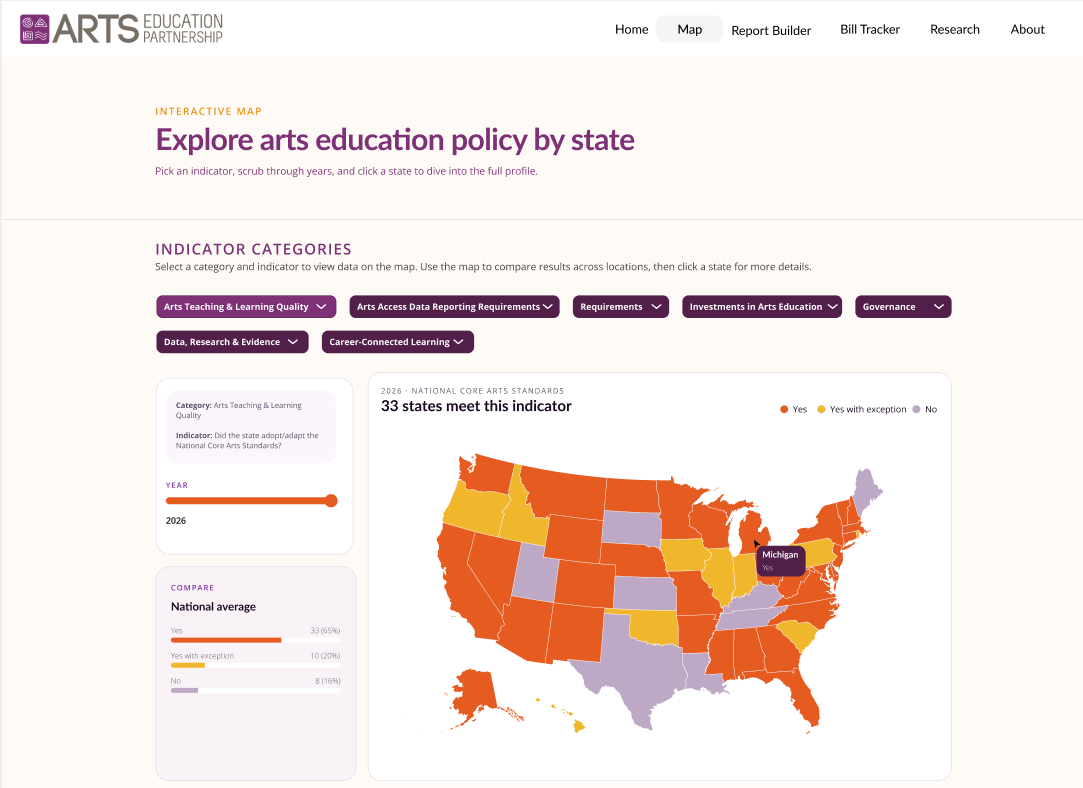Click the purple No legend dot
Screen dimensions: 1083x788
pyautogui.click(x=917, y=410)
